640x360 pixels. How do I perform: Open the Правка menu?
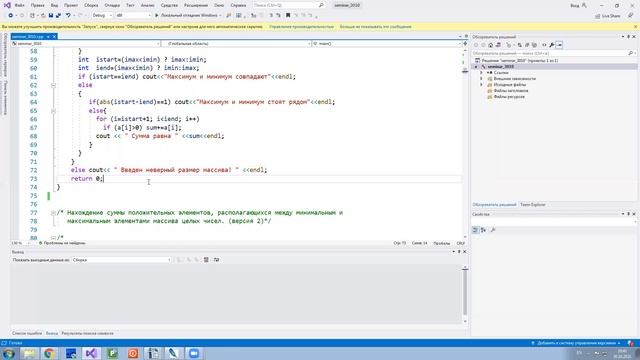coord(38,5)
